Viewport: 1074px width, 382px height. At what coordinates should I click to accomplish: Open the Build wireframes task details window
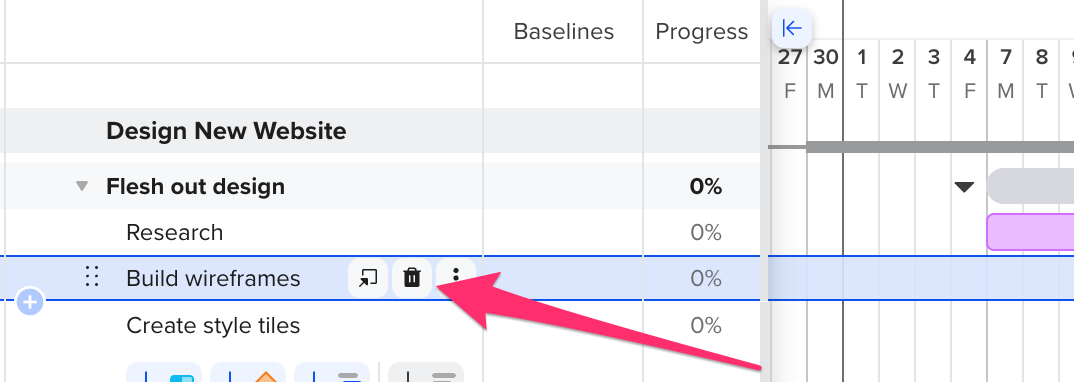pyautogui.click(x=368, y=278)
